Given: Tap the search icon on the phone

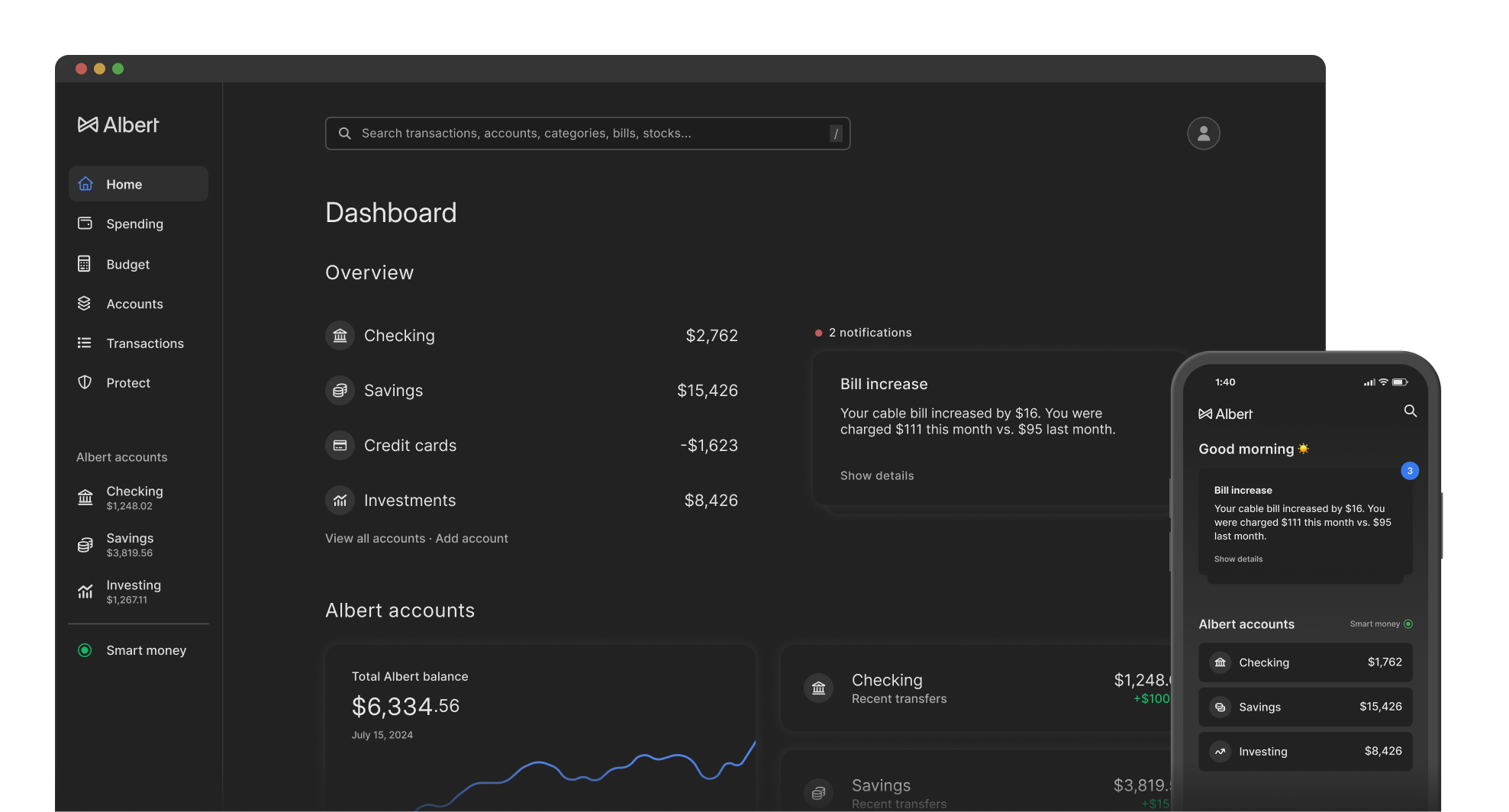Looking at the screenshot, I should (x=1411, y=411).
